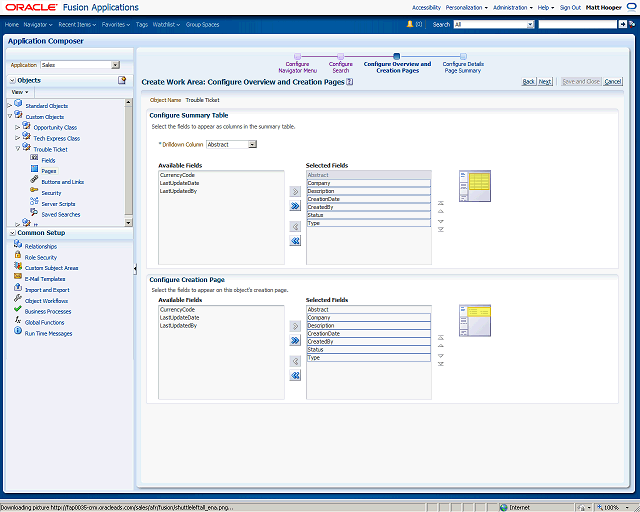Open the Administration menu
640x512 pixels.
point(513,7)
